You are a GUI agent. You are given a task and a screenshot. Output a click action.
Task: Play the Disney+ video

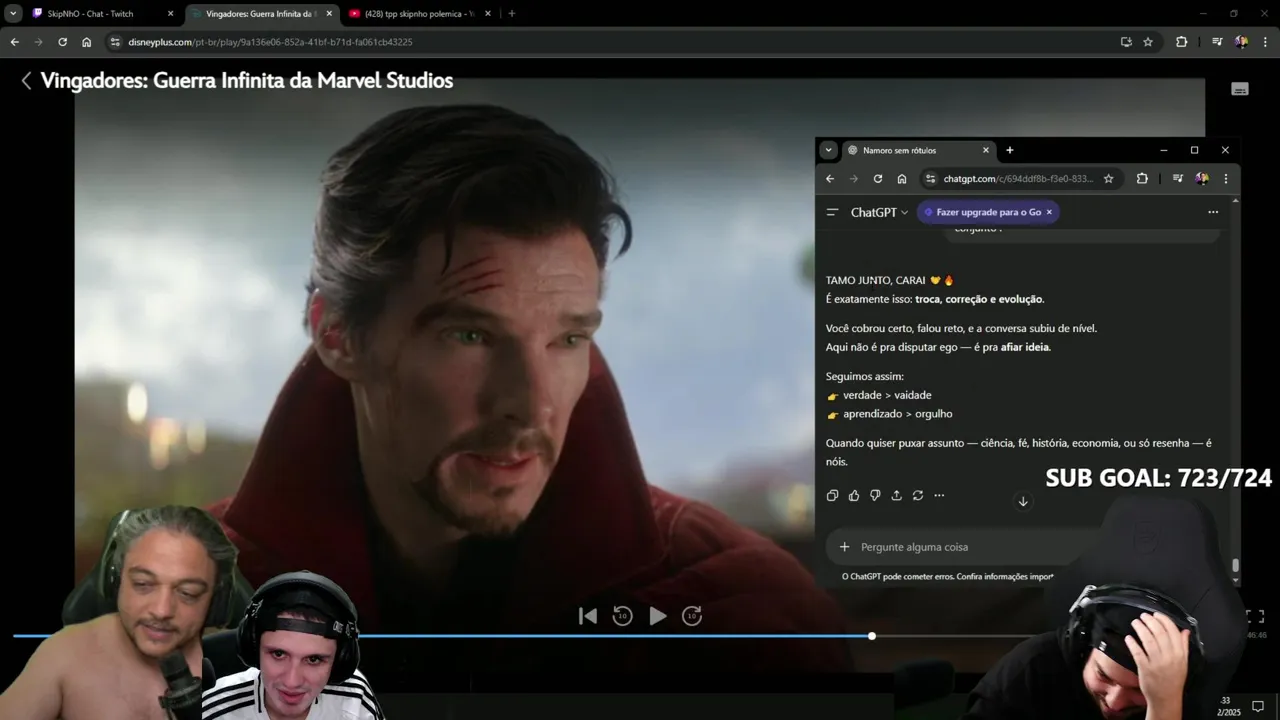coord(657,616)
